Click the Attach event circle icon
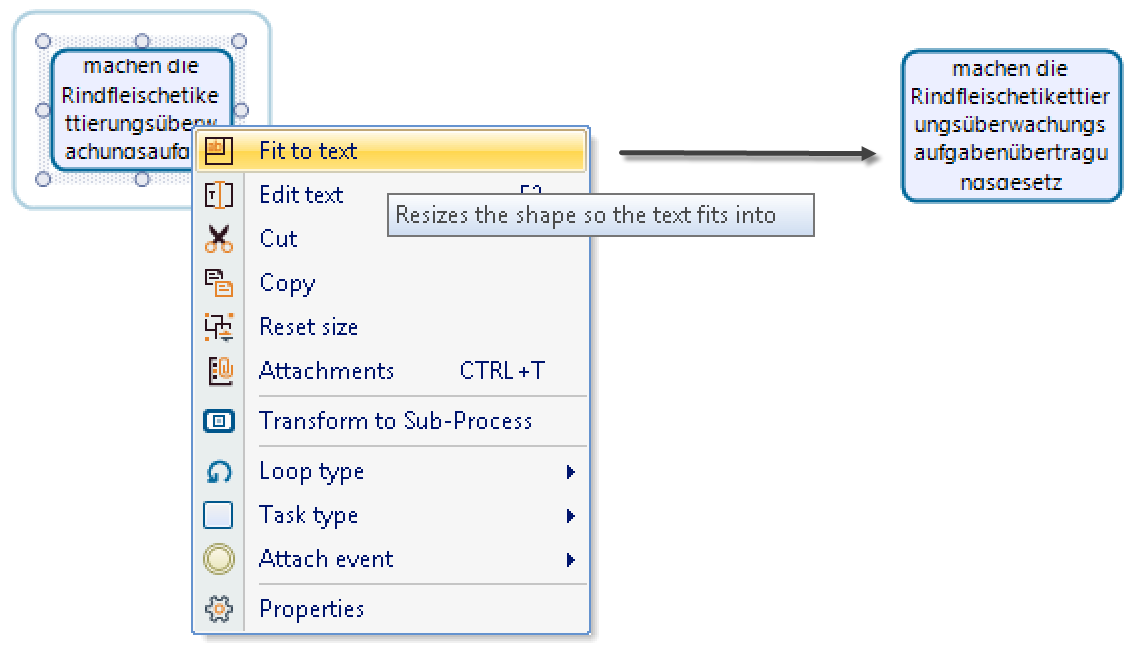This screenshot has height=648, width=1142. coord(218,559)
